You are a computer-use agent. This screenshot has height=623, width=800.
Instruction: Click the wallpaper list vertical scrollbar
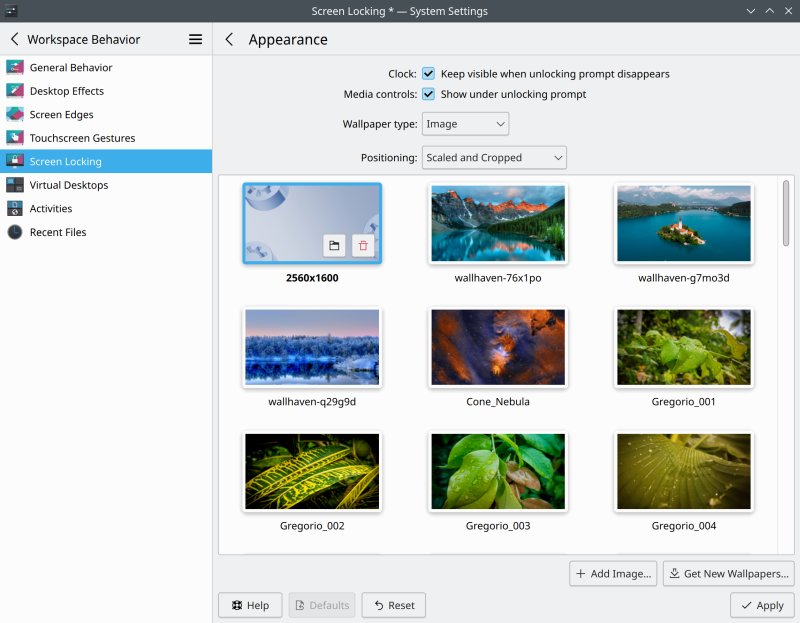point(786,212)
